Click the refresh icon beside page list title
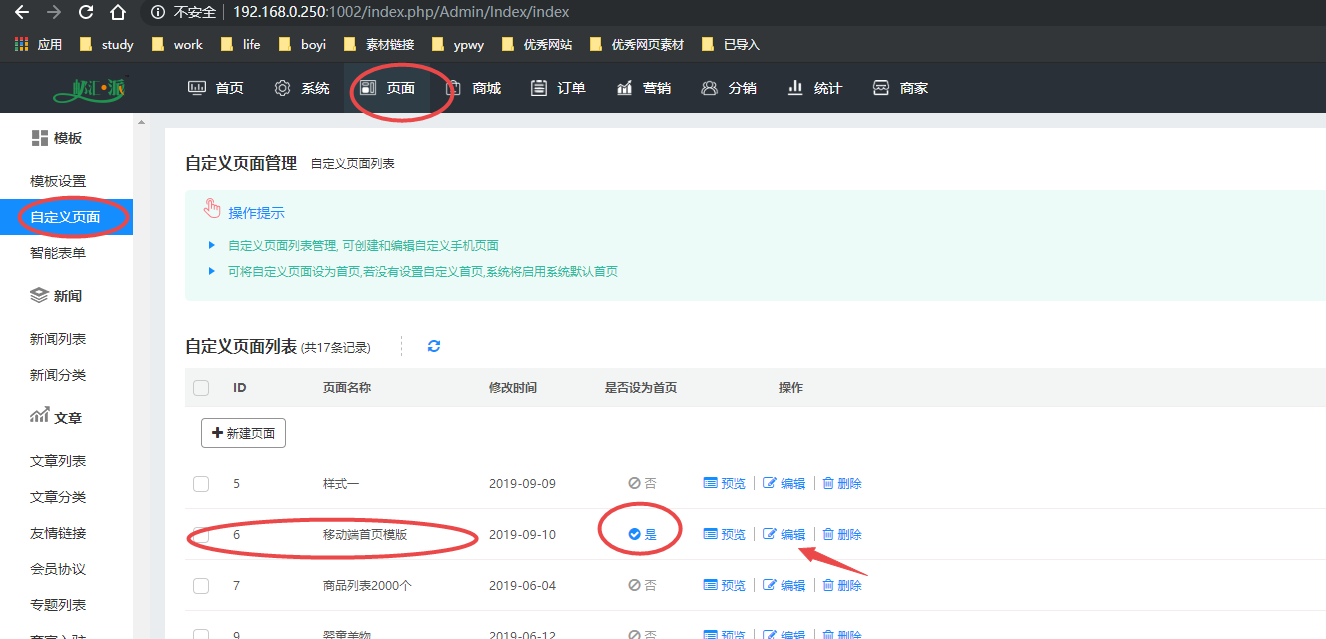 point(434,346)
